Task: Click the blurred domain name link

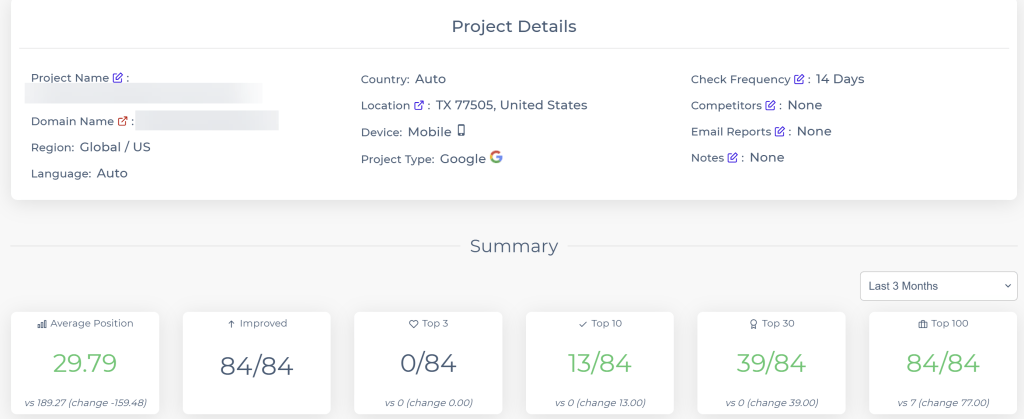Action: 206,121
